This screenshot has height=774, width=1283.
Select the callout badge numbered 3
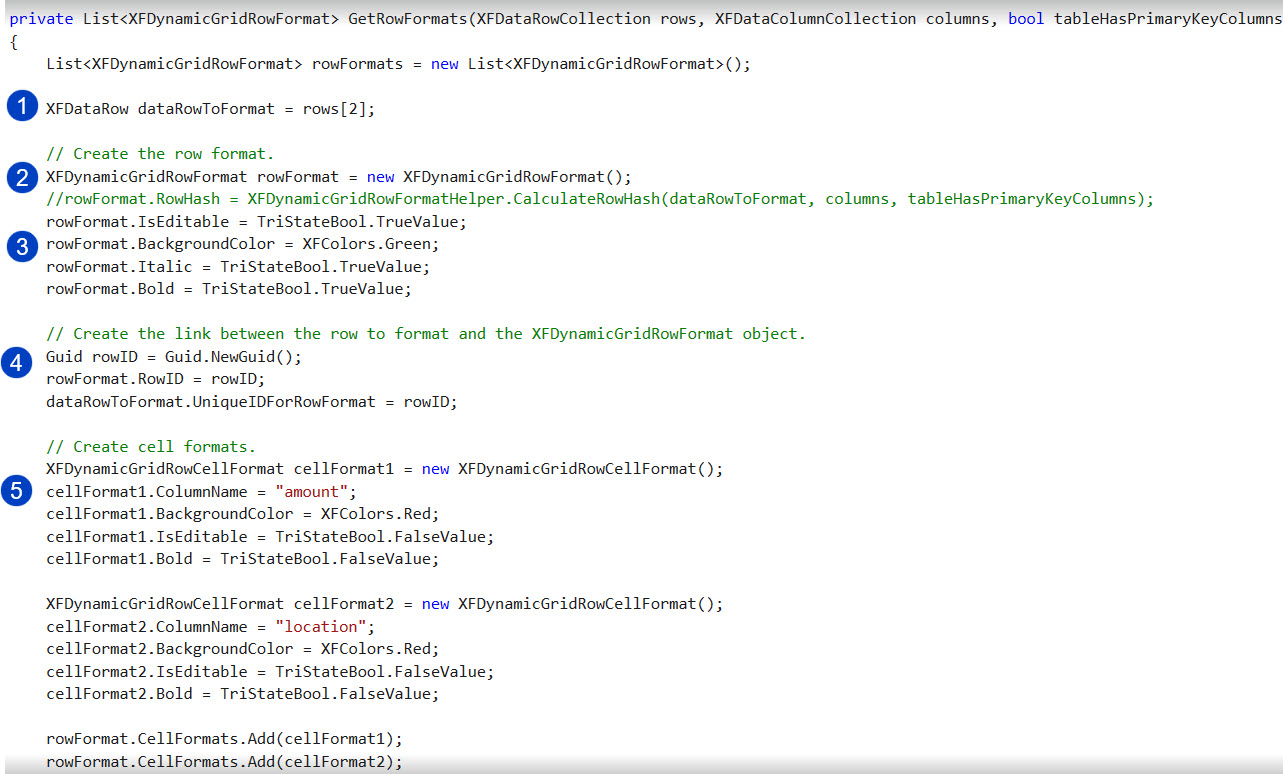22,245
